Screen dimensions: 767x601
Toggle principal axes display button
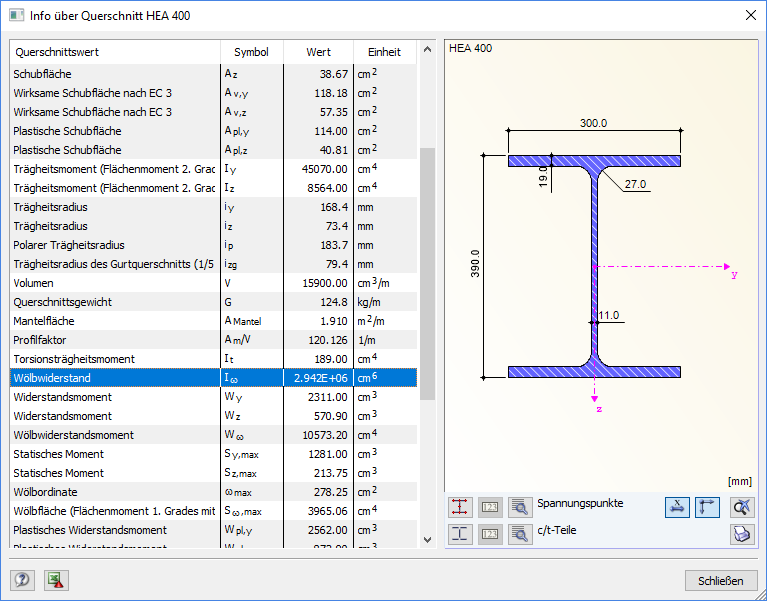pos(707,507)
